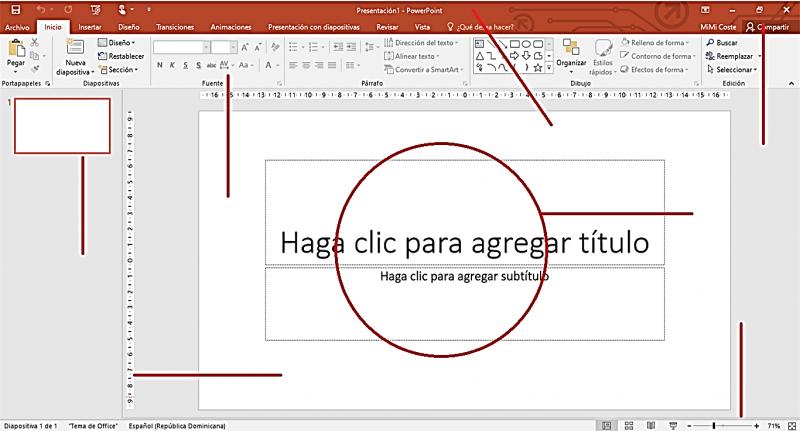Select slide 1 thumbnail
The height and width of the screenshot is (431, 800).
(x=62, y=125)
